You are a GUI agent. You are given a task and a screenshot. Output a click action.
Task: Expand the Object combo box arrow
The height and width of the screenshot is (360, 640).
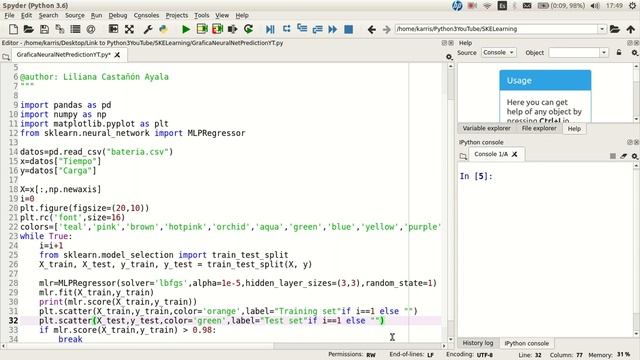[604, 53]
